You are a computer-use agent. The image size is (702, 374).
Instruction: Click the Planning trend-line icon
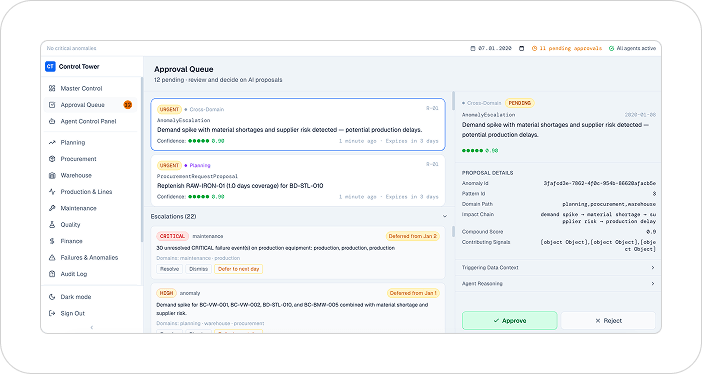(52, 142)
